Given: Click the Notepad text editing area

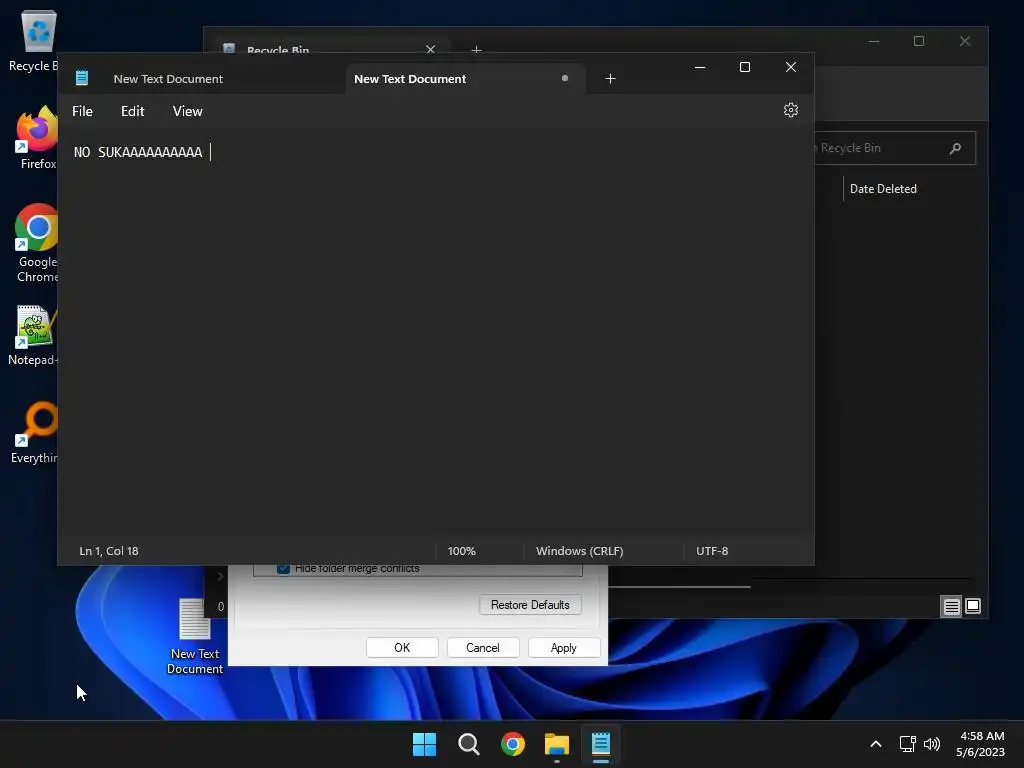Looking at the screenshot, I should (436, 333).
